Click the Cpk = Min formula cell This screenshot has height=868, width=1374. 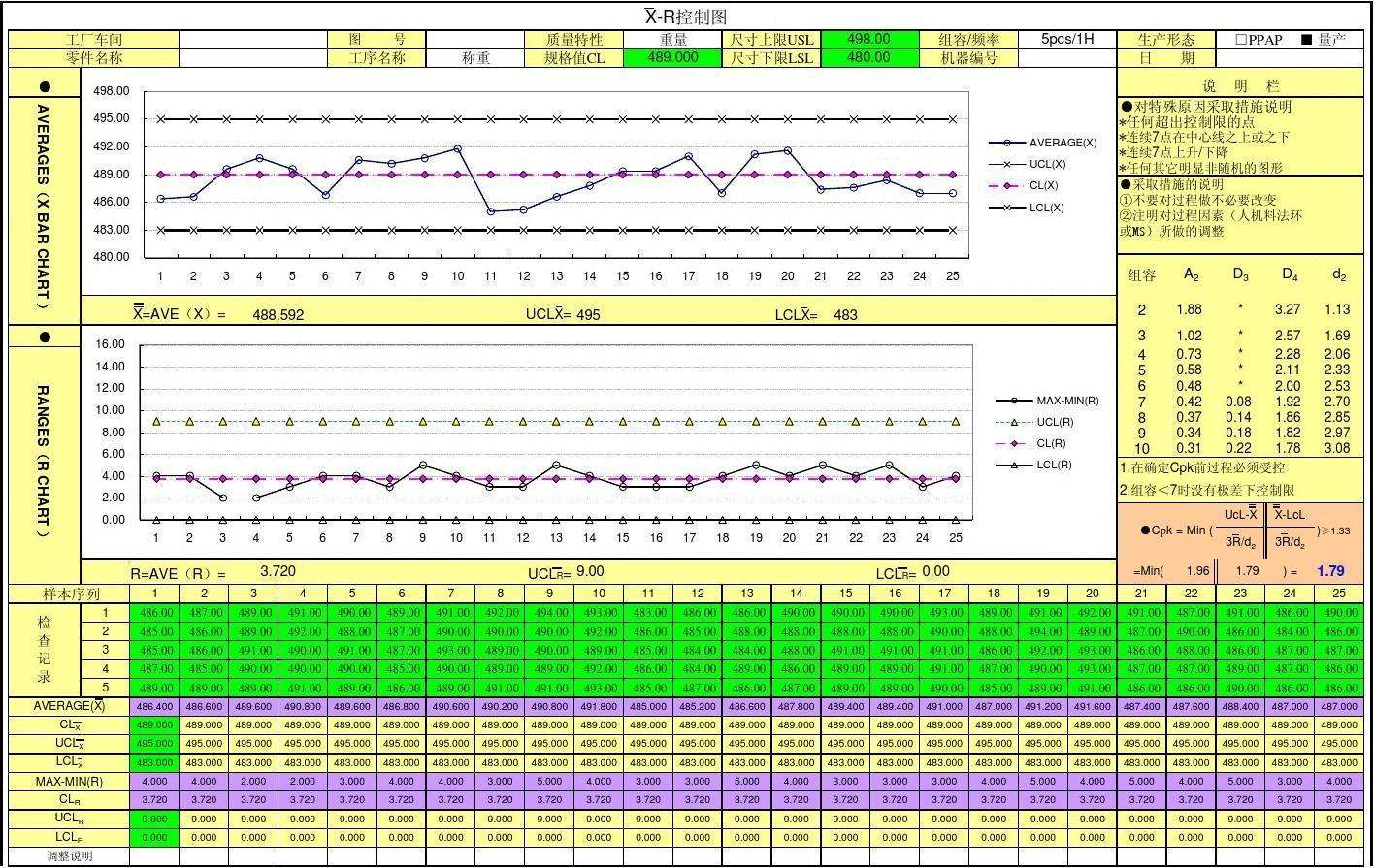point(1241,530)
